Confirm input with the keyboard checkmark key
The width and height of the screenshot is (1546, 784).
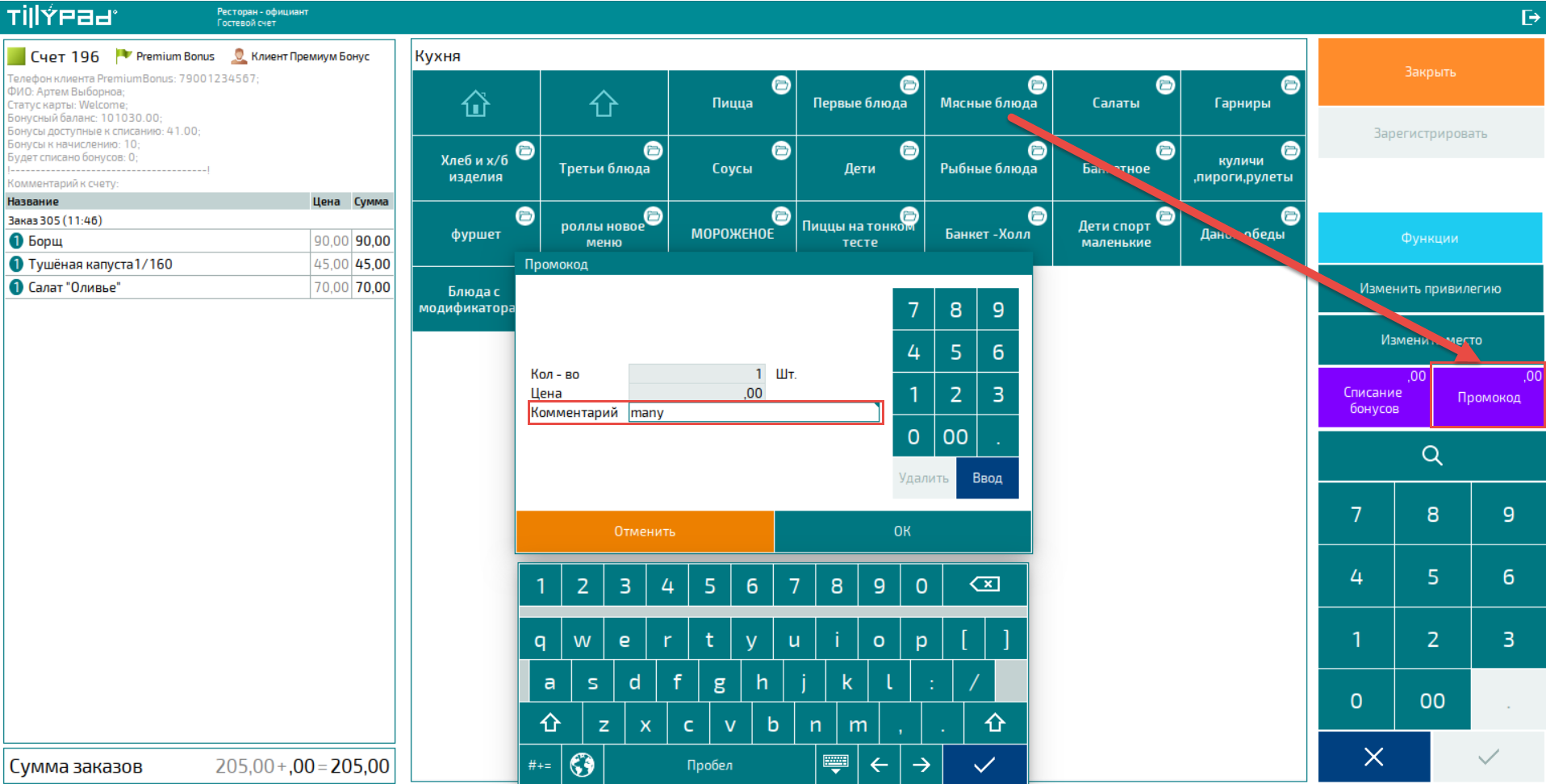click(984, 765)
